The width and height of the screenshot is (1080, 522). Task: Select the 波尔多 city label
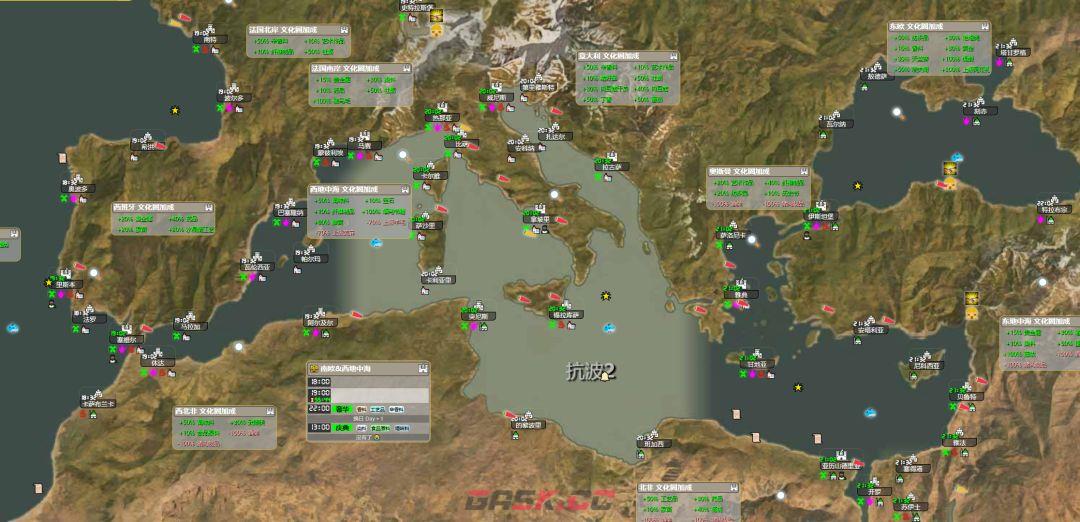point(234,98)
